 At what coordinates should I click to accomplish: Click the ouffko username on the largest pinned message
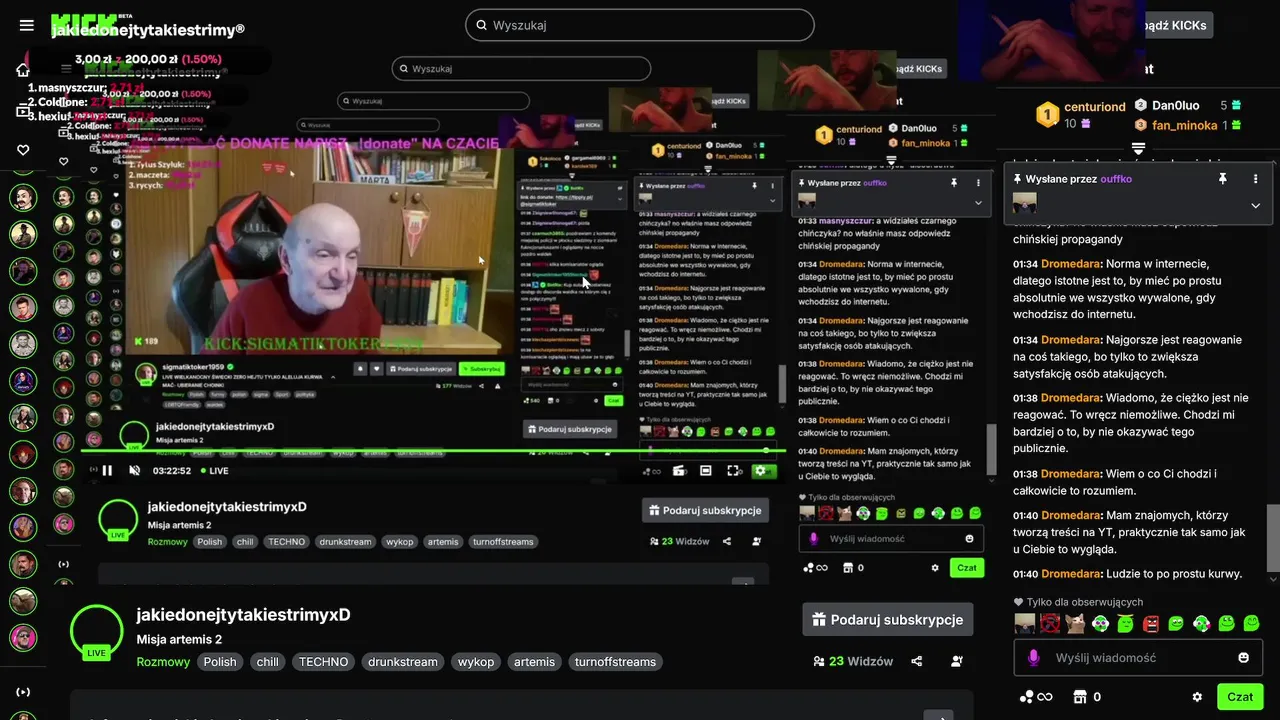[x=1116, y=178]
